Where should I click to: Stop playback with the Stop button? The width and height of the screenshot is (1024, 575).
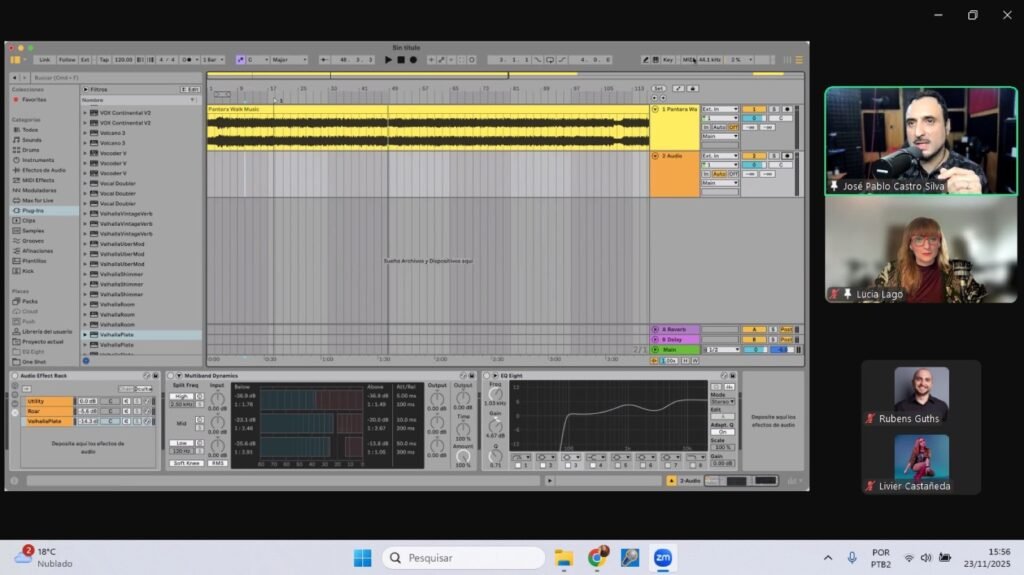401,59
